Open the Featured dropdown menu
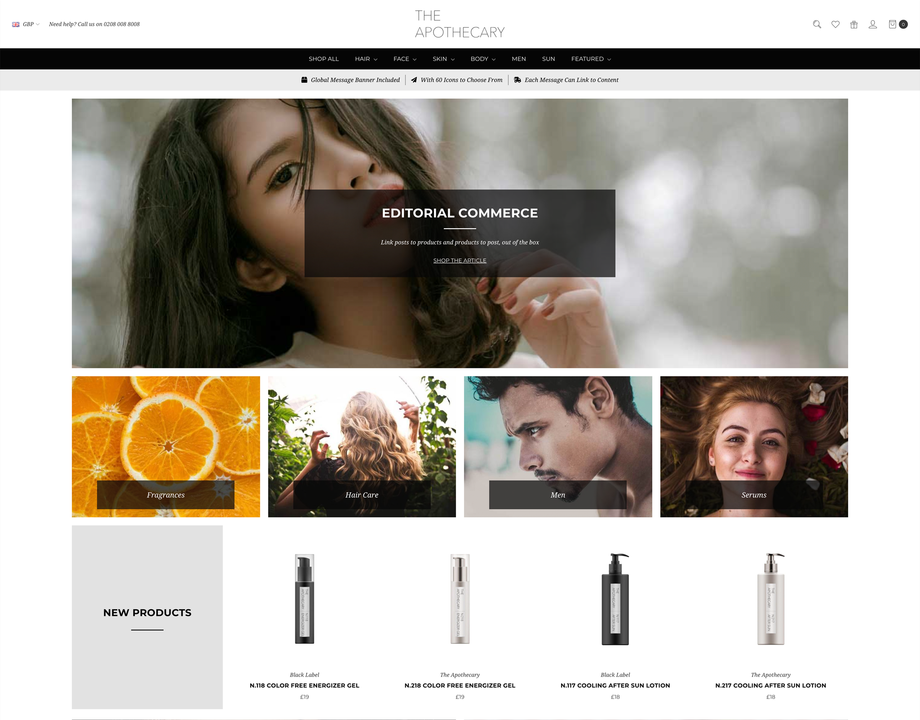Screen dimensions: 920x720 (591, 59)
